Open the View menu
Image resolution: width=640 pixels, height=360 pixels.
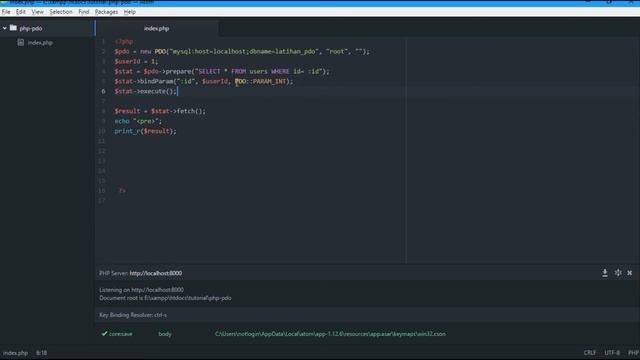coord(38,12)
